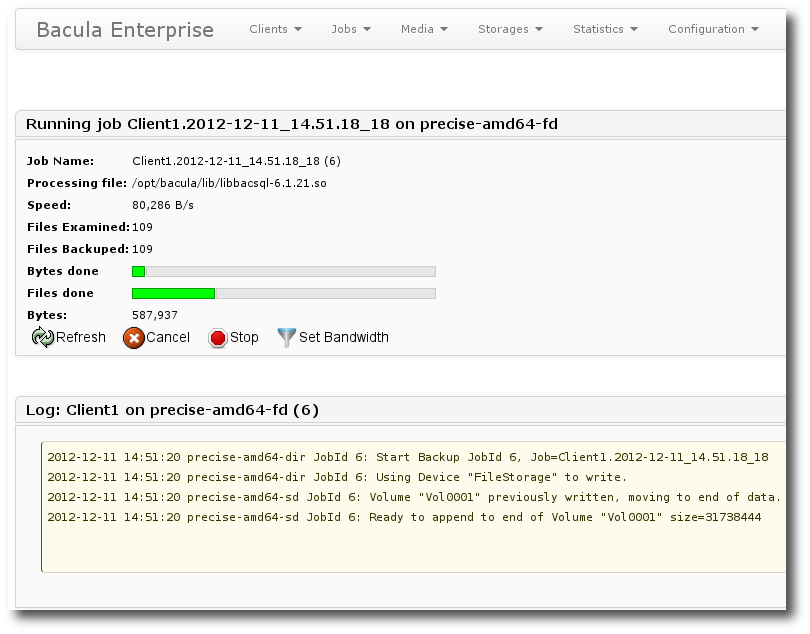The height and width of the screenshot is (634, 810).
Task: Expand the Media dropdown arrow
Action: [444, 29]
